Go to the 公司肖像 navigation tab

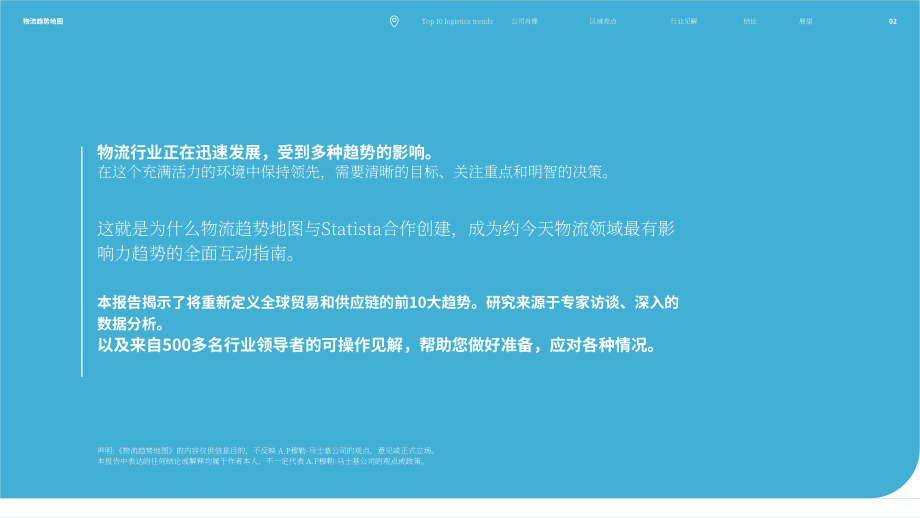pyautogui.click(x=525, y=21)
